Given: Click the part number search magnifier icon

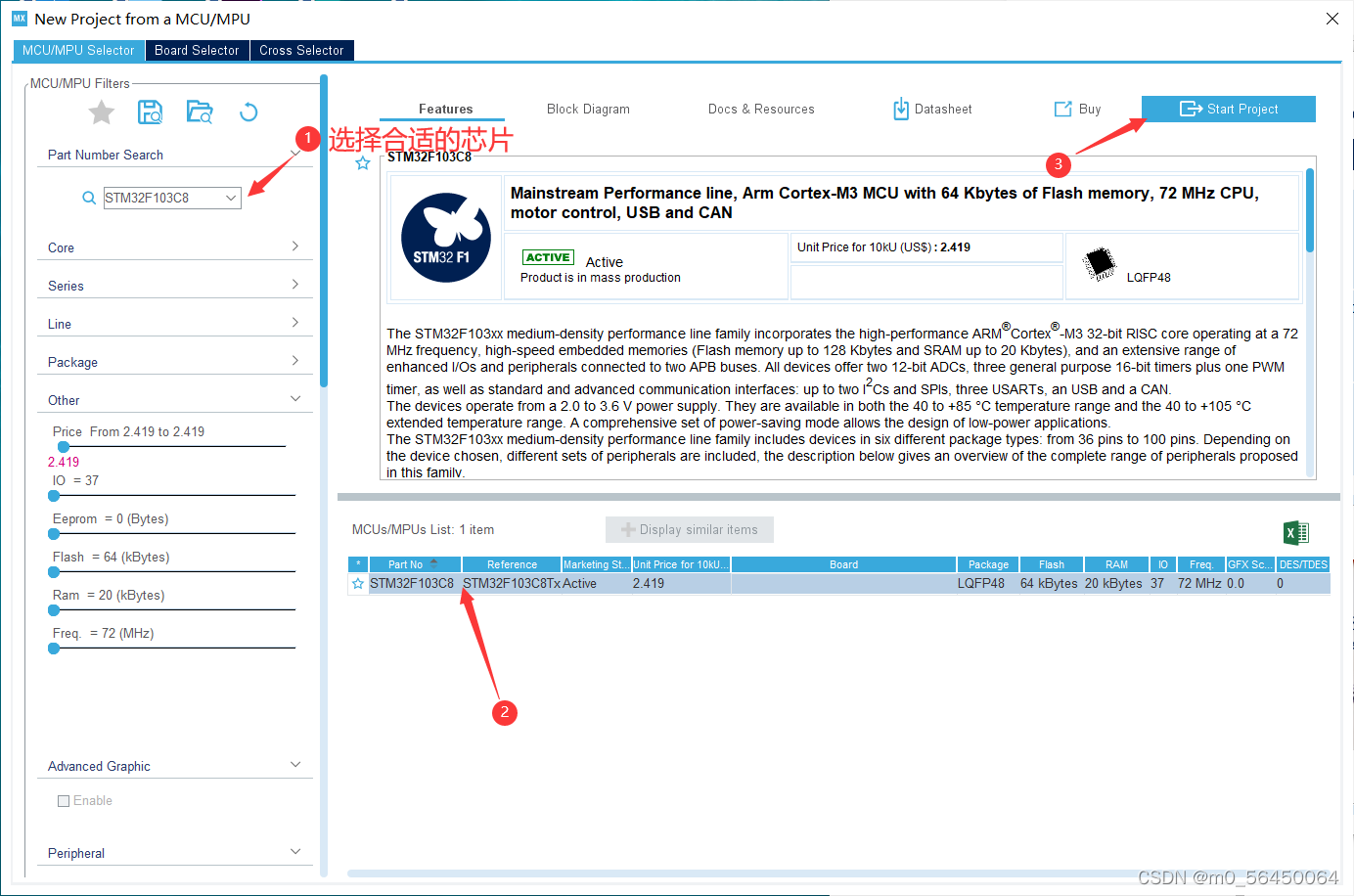Looking at the screenshot, I should (x=89, y=198).
